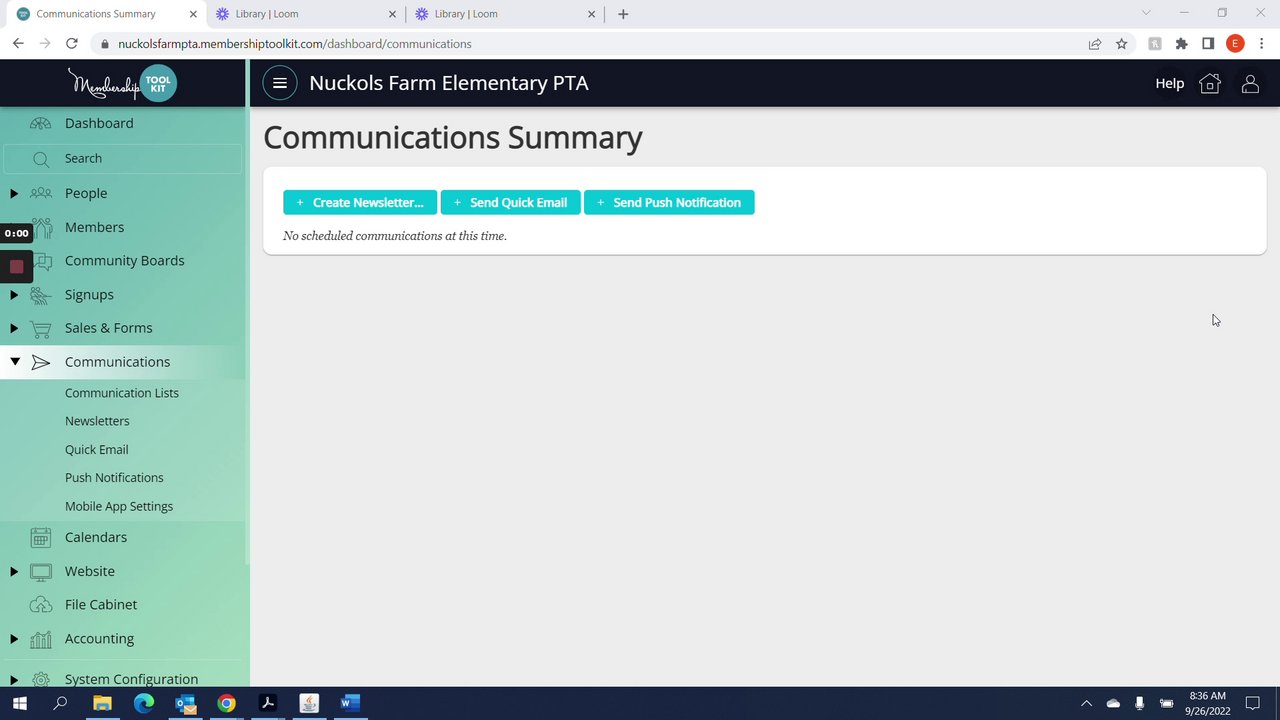Go back using browser back arrow
Image resolution: width=1280 pixels, height=720 pixels.
pyautogui.click(x=18, y=44)
